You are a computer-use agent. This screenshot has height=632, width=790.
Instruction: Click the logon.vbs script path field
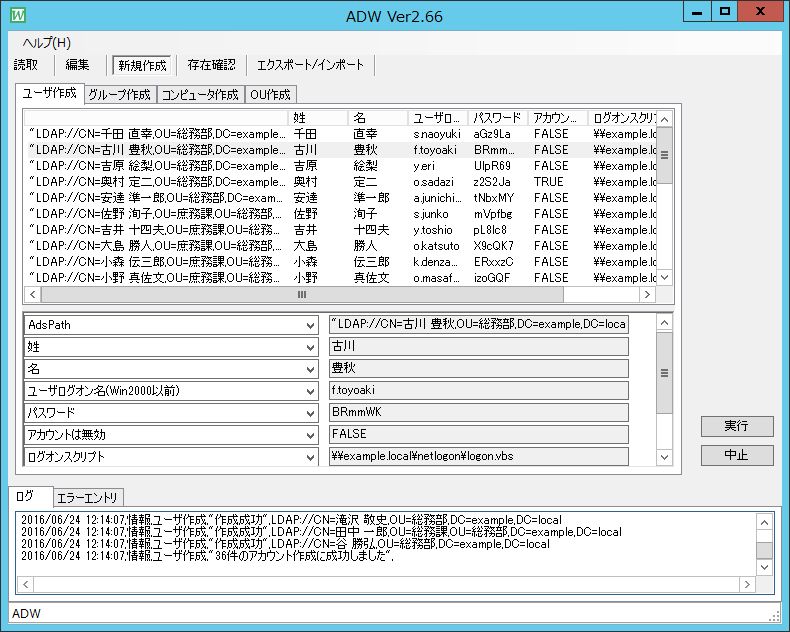click(479, 456)
